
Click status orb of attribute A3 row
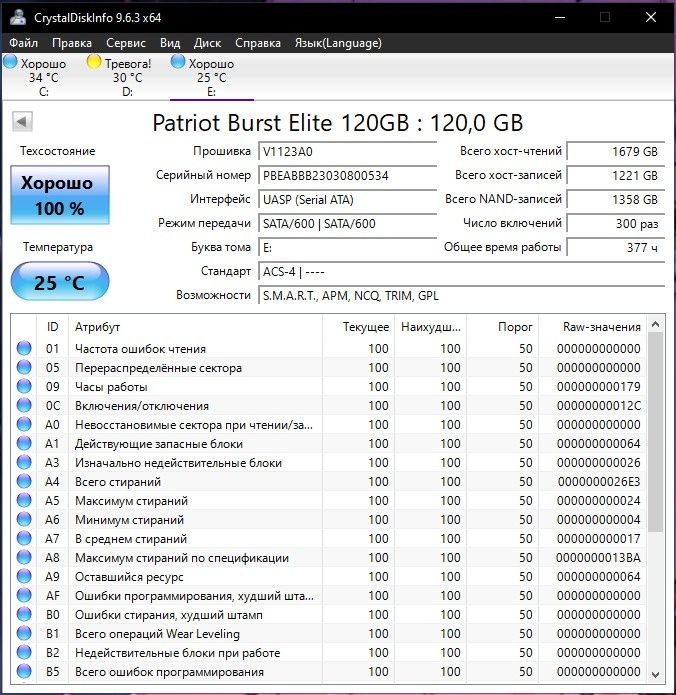pos(24,463)
